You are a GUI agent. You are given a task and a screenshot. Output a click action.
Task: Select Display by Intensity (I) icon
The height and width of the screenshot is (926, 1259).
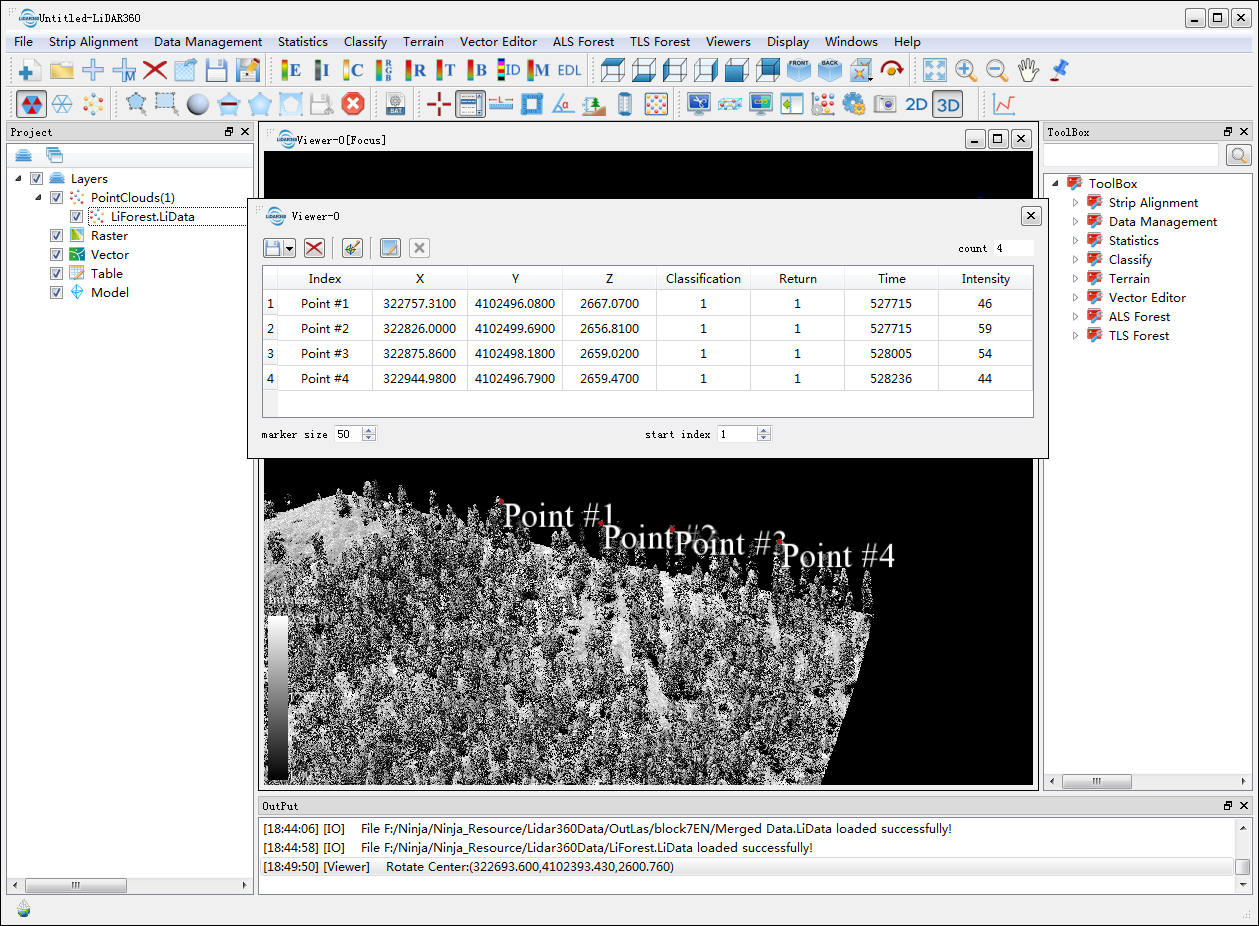pos(322,70)
